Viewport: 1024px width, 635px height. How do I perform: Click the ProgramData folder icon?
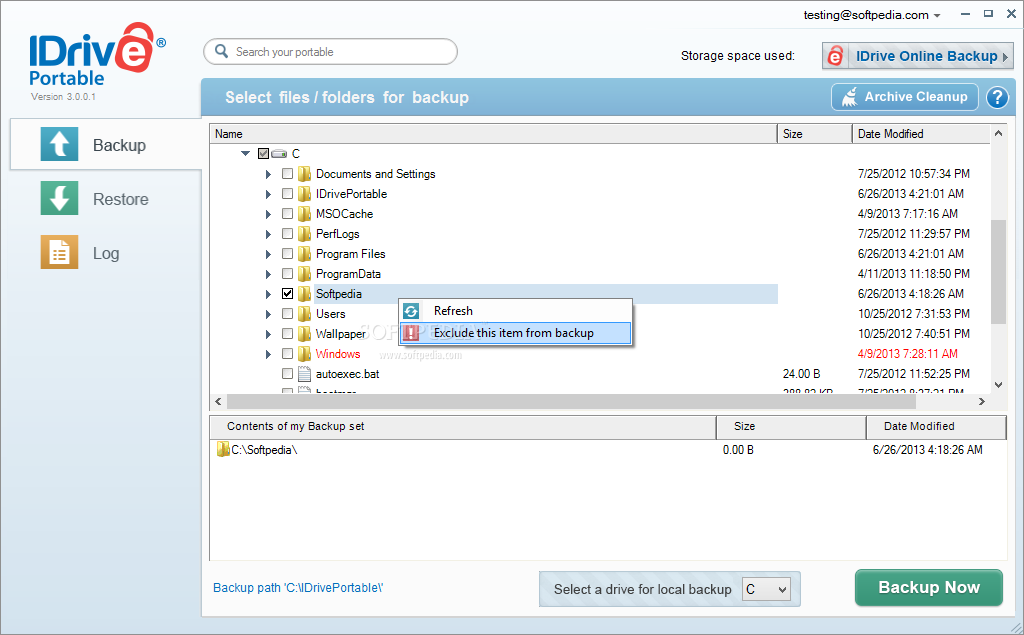304,274
